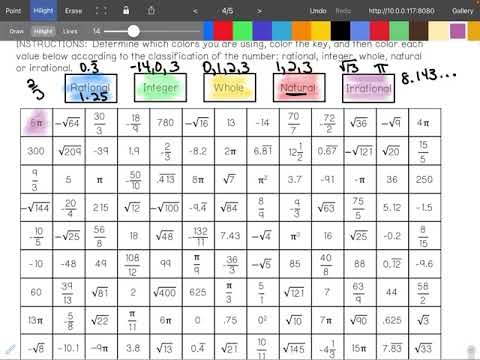Go to the previous page arrow
The image size is (480, 360).
[x=195, y=11]
